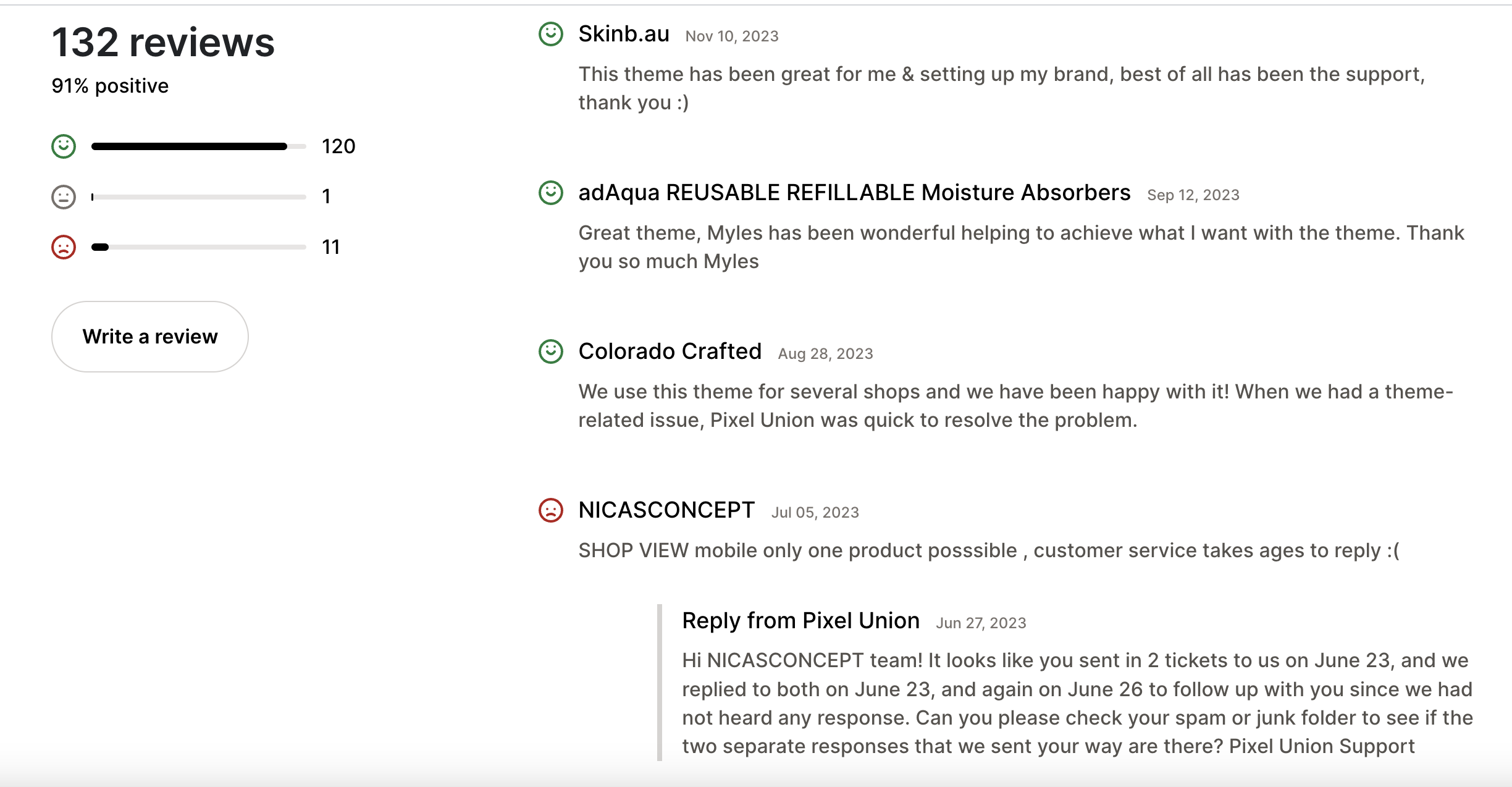Click the smiley icon next to adAqua review
Image resolution: width=1512 pixels, height=787 pixels.
[551, 192]
